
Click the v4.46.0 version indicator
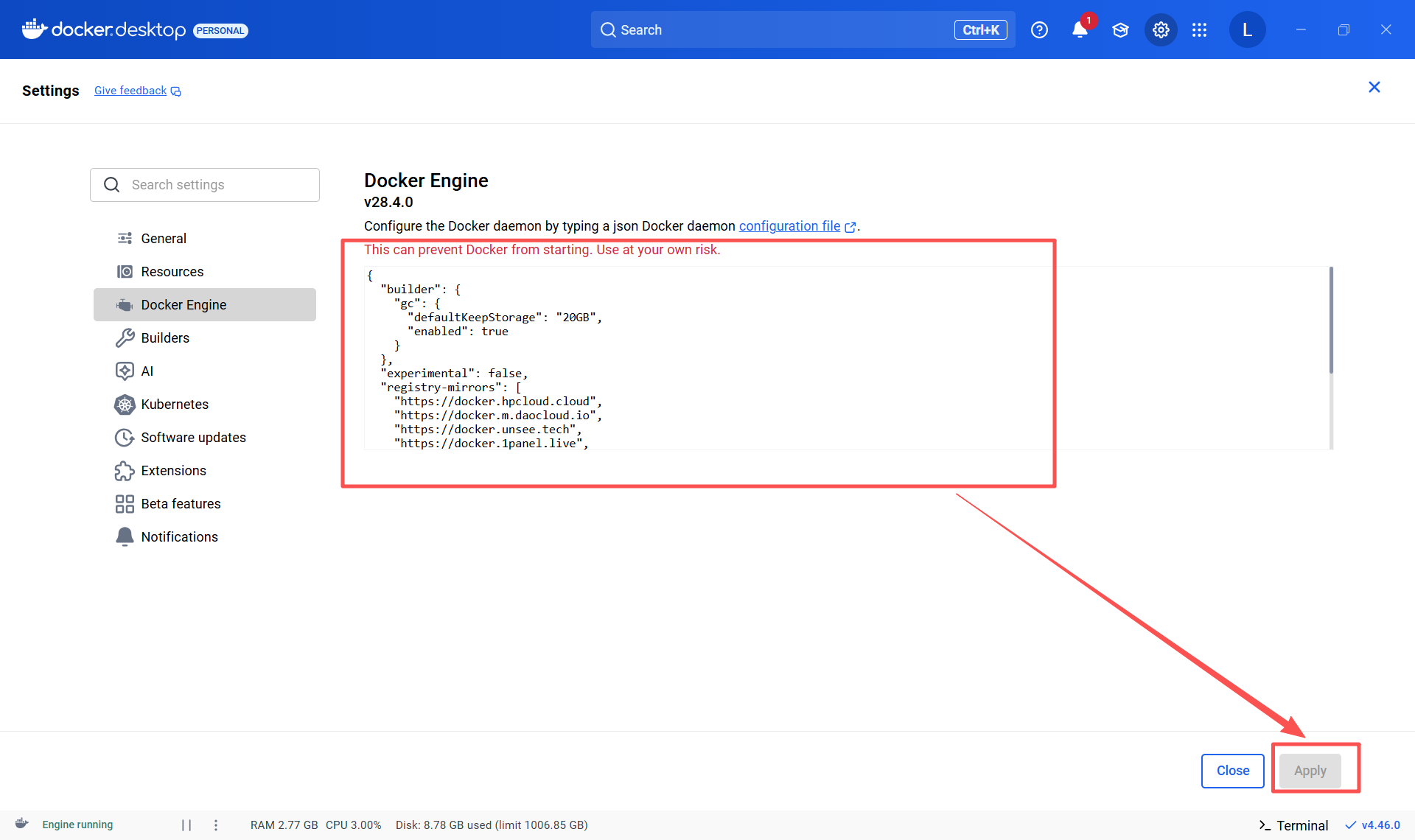click(x=1373, y=825)
